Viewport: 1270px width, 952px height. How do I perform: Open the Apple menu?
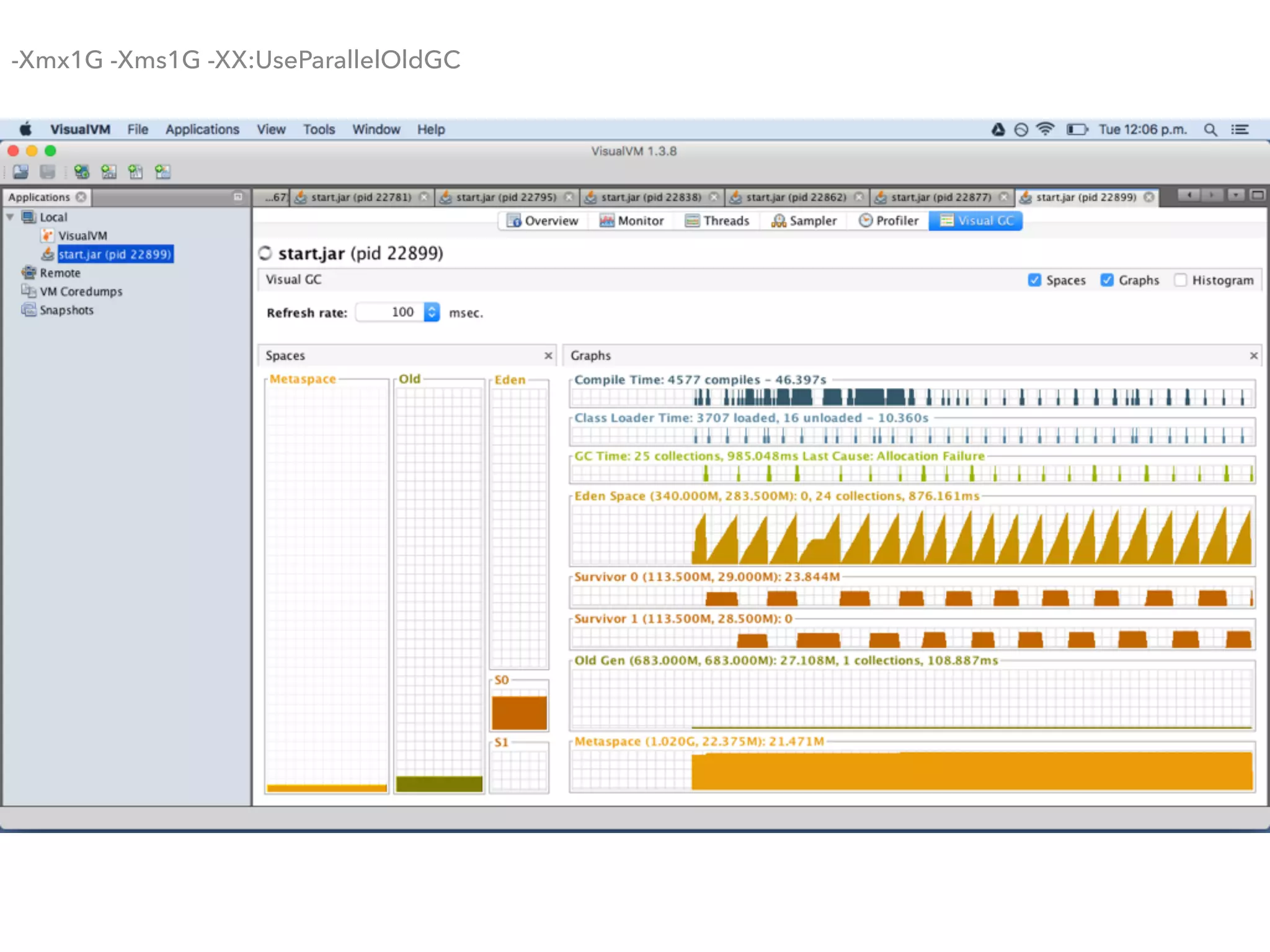click(25, 130)
